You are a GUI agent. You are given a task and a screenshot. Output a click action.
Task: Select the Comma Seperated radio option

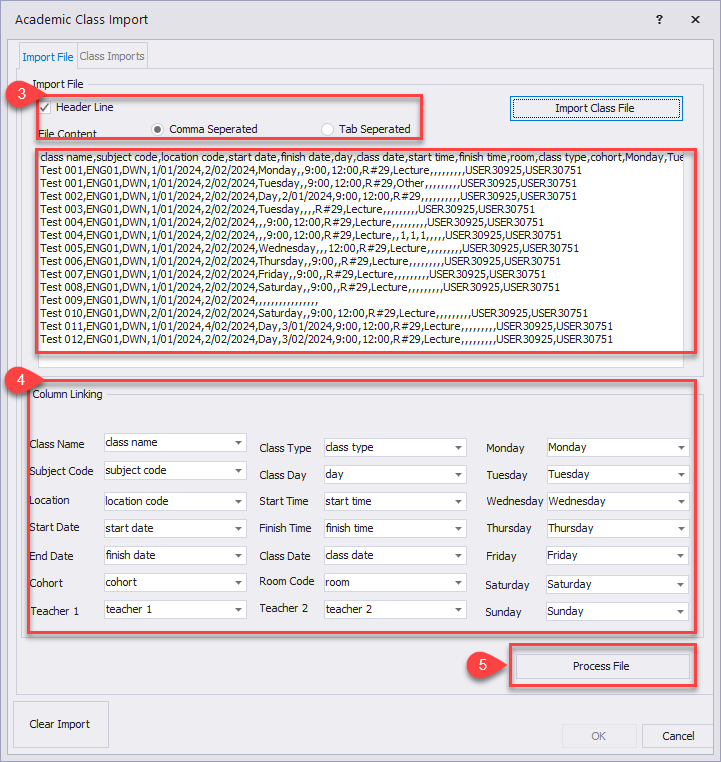point(158,129)
